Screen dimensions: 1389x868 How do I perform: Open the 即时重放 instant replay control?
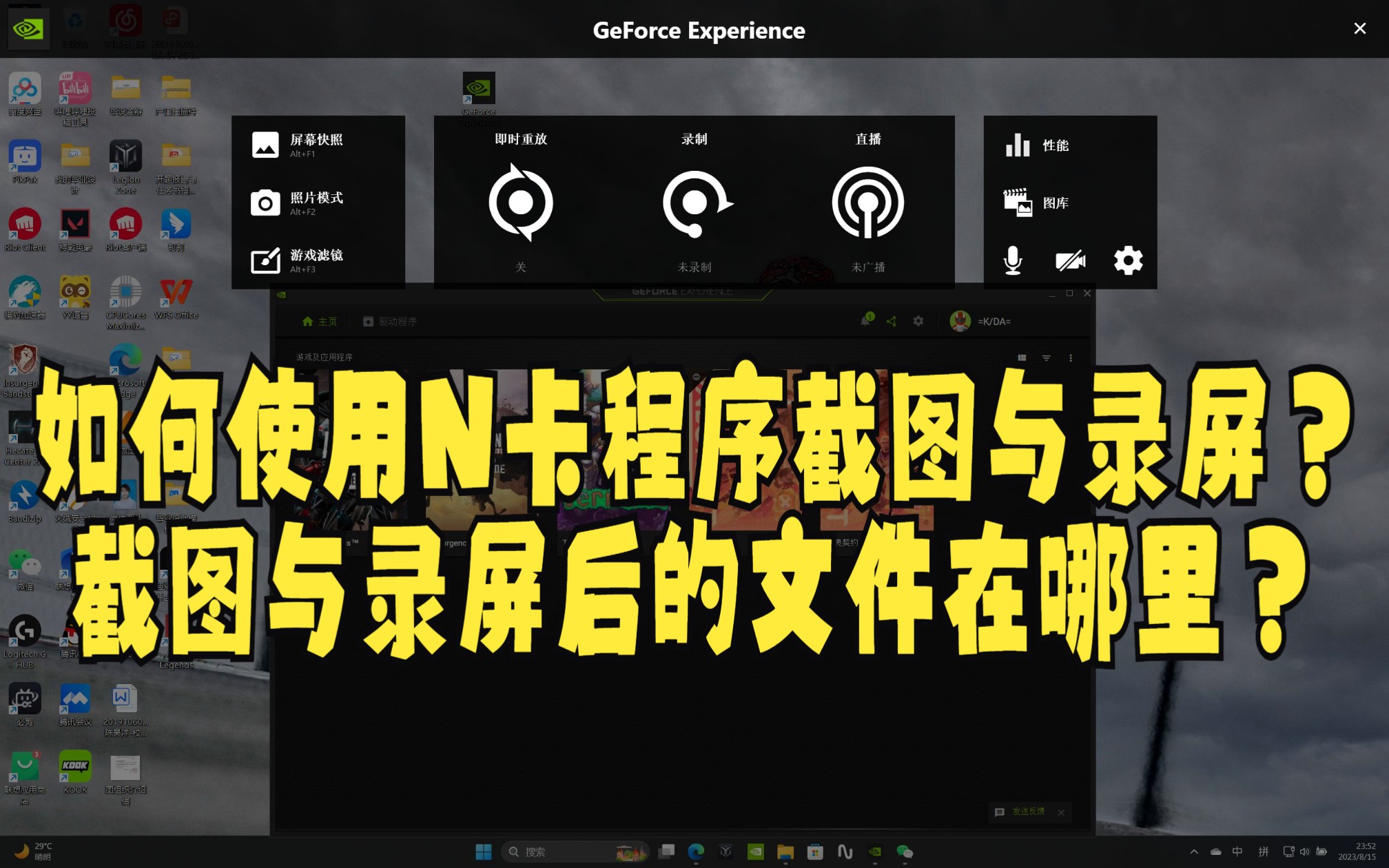(x=521, y=203)
